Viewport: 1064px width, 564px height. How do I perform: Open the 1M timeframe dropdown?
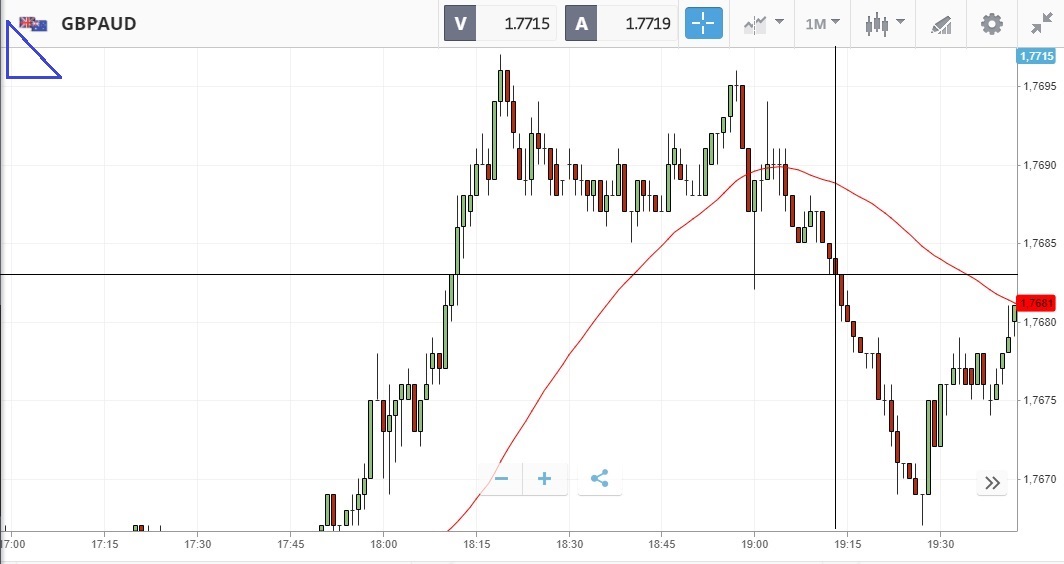coord(822,23)
